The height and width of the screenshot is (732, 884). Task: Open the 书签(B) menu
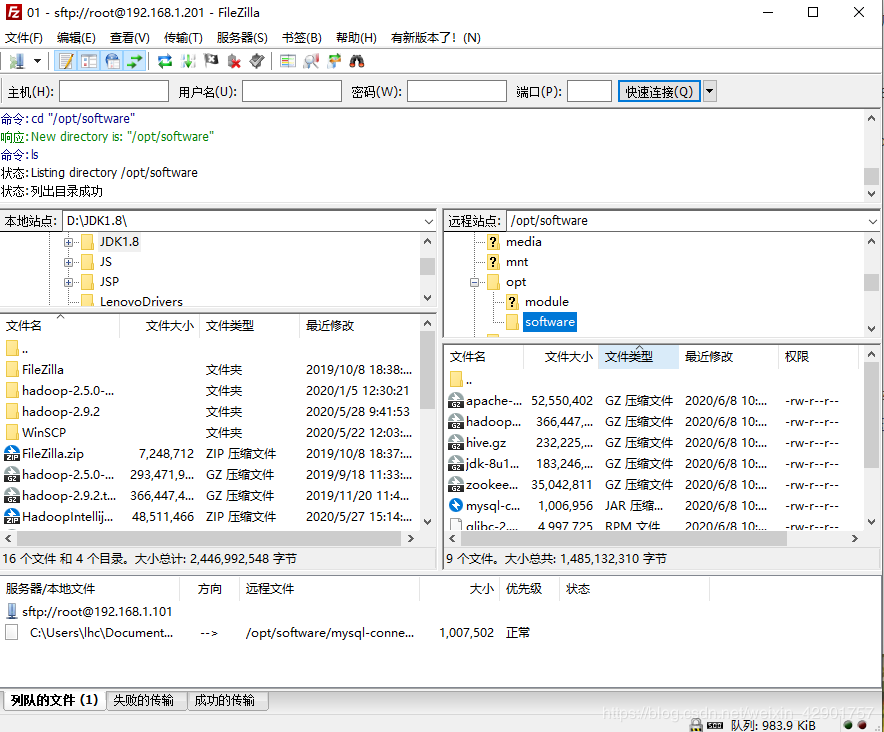pyautogui.click(x=302, y=38)
